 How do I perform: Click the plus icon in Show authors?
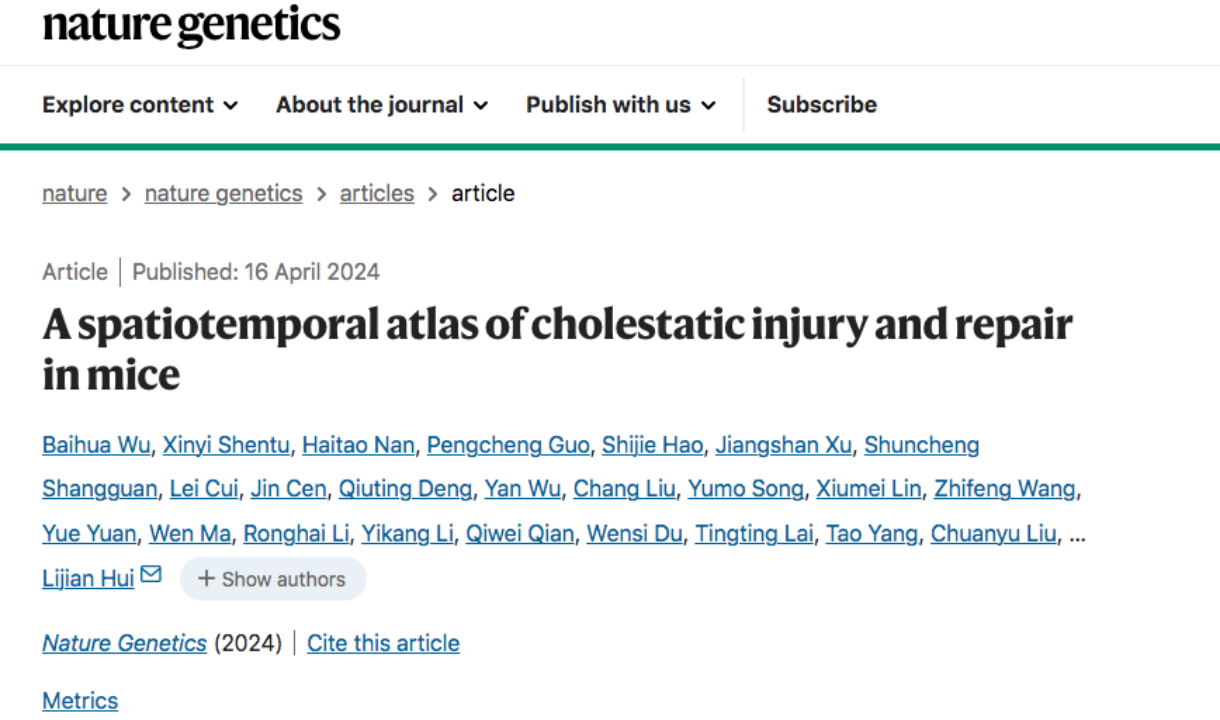point(207,579)
